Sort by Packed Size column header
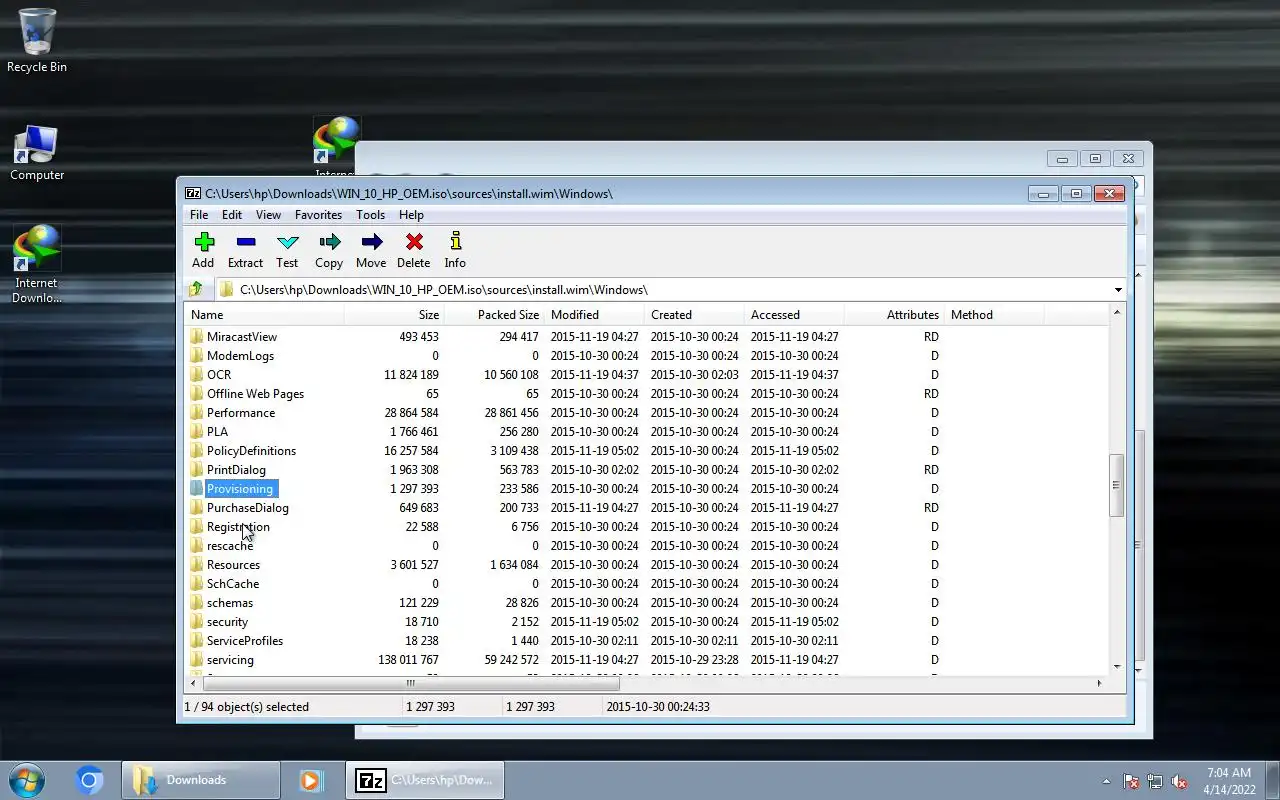This screenshot has width=1280, height=800. 494,315
